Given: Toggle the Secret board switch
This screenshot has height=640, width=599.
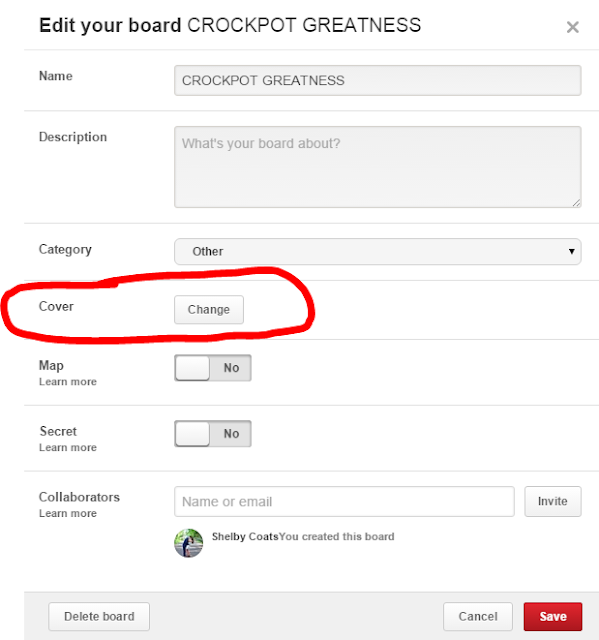Looking at the screenshot, I should point(213,433).
